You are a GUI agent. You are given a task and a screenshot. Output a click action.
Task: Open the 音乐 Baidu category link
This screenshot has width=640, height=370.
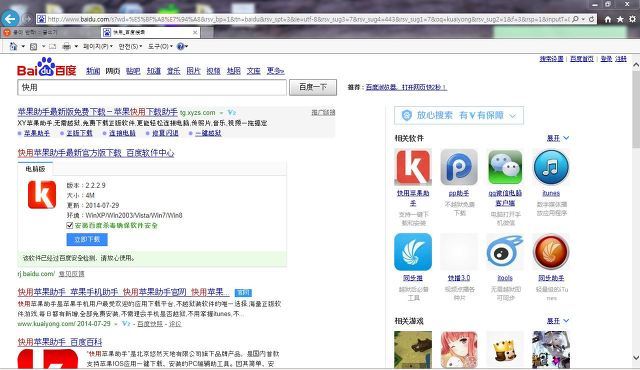173,71
